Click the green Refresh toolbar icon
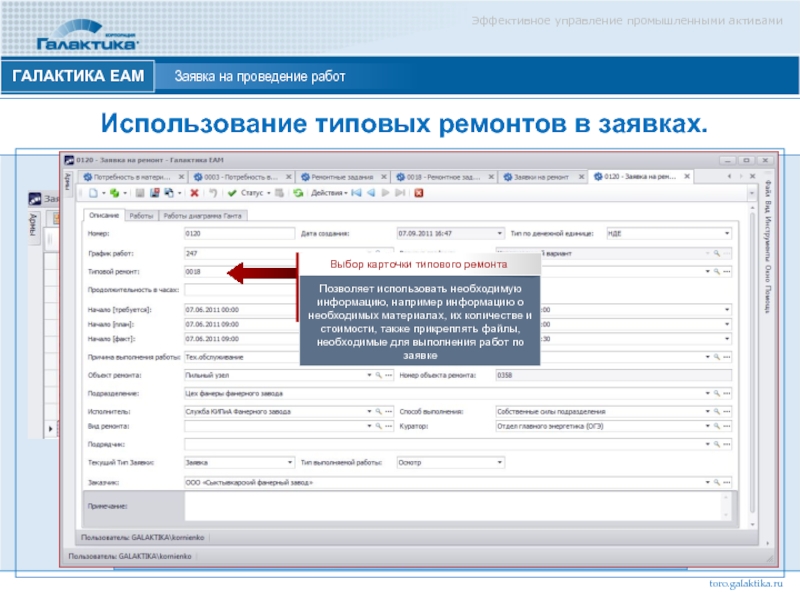The width and height of the screenshot is (800, 600). (x=298, y=193)
